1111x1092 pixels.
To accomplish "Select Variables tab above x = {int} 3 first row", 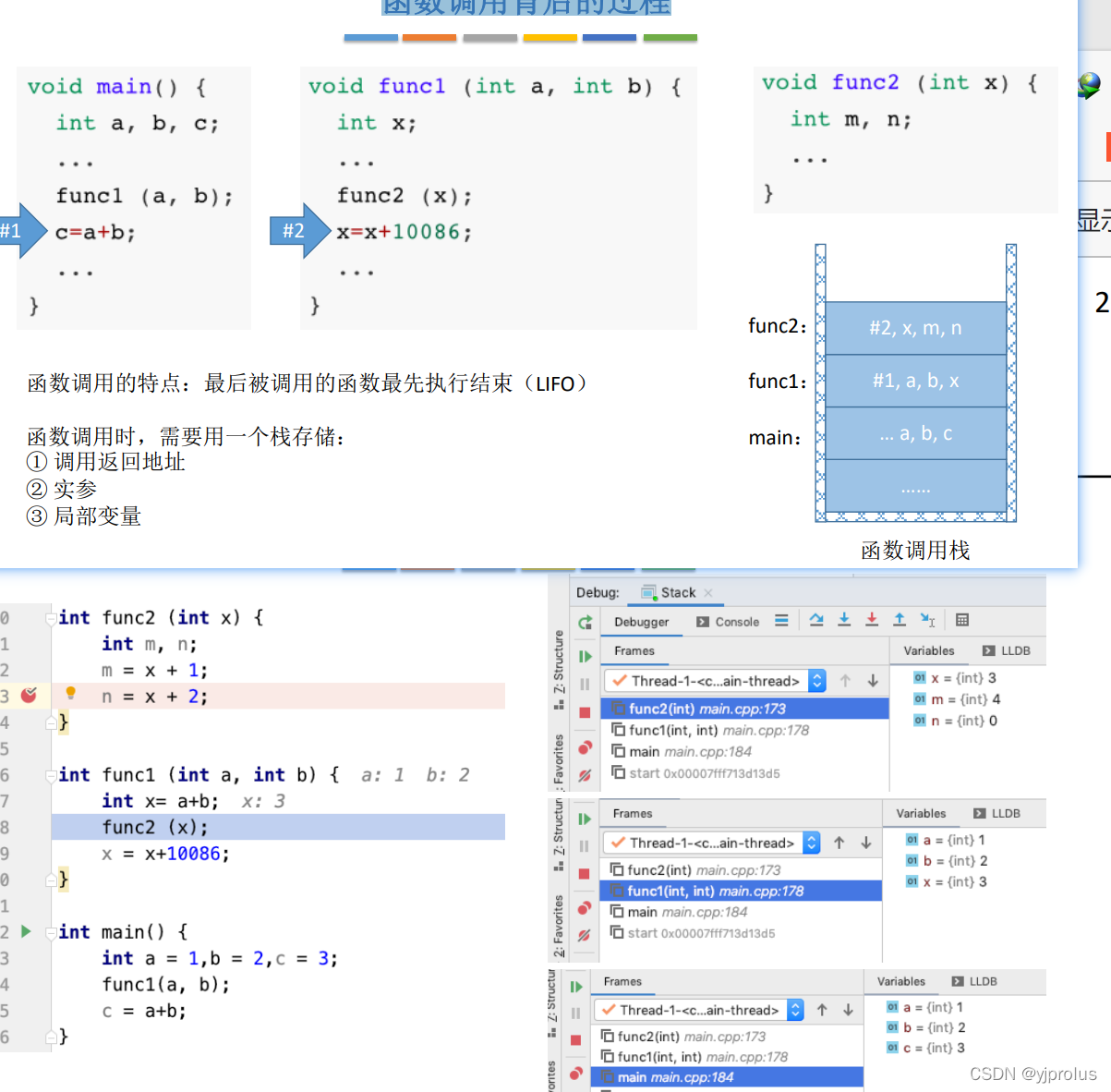I will point(929,650).
